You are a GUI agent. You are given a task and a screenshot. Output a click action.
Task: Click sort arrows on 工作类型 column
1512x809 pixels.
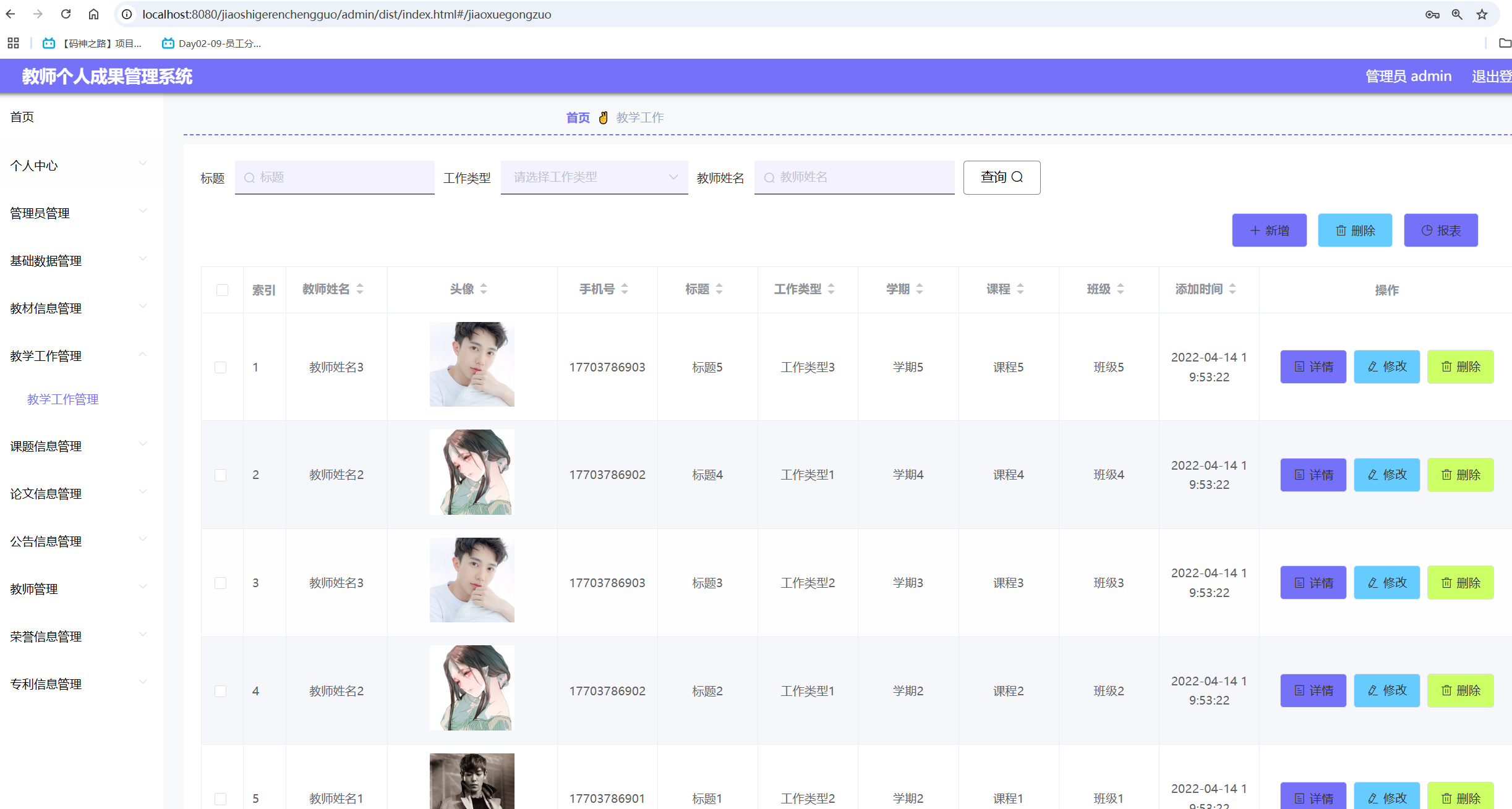[x=831, y=289]
